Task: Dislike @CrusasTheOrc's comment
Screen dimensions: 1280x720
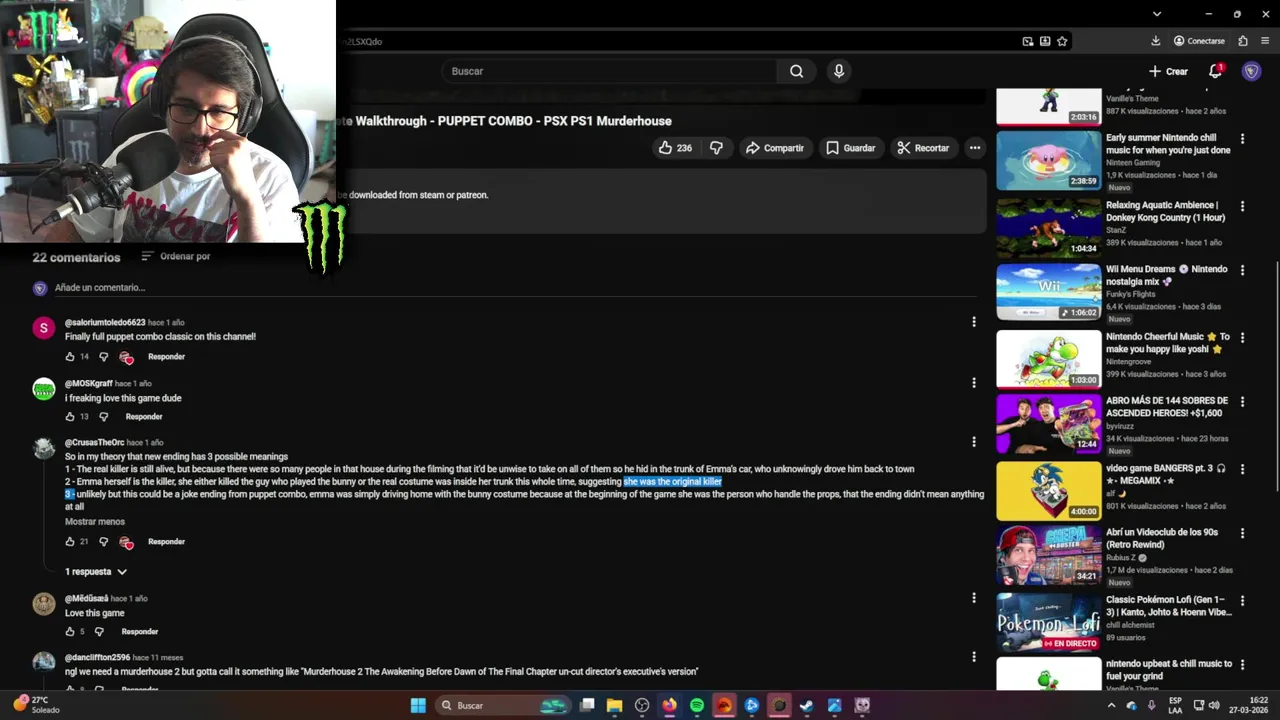Action: click(x=103, y=542)
